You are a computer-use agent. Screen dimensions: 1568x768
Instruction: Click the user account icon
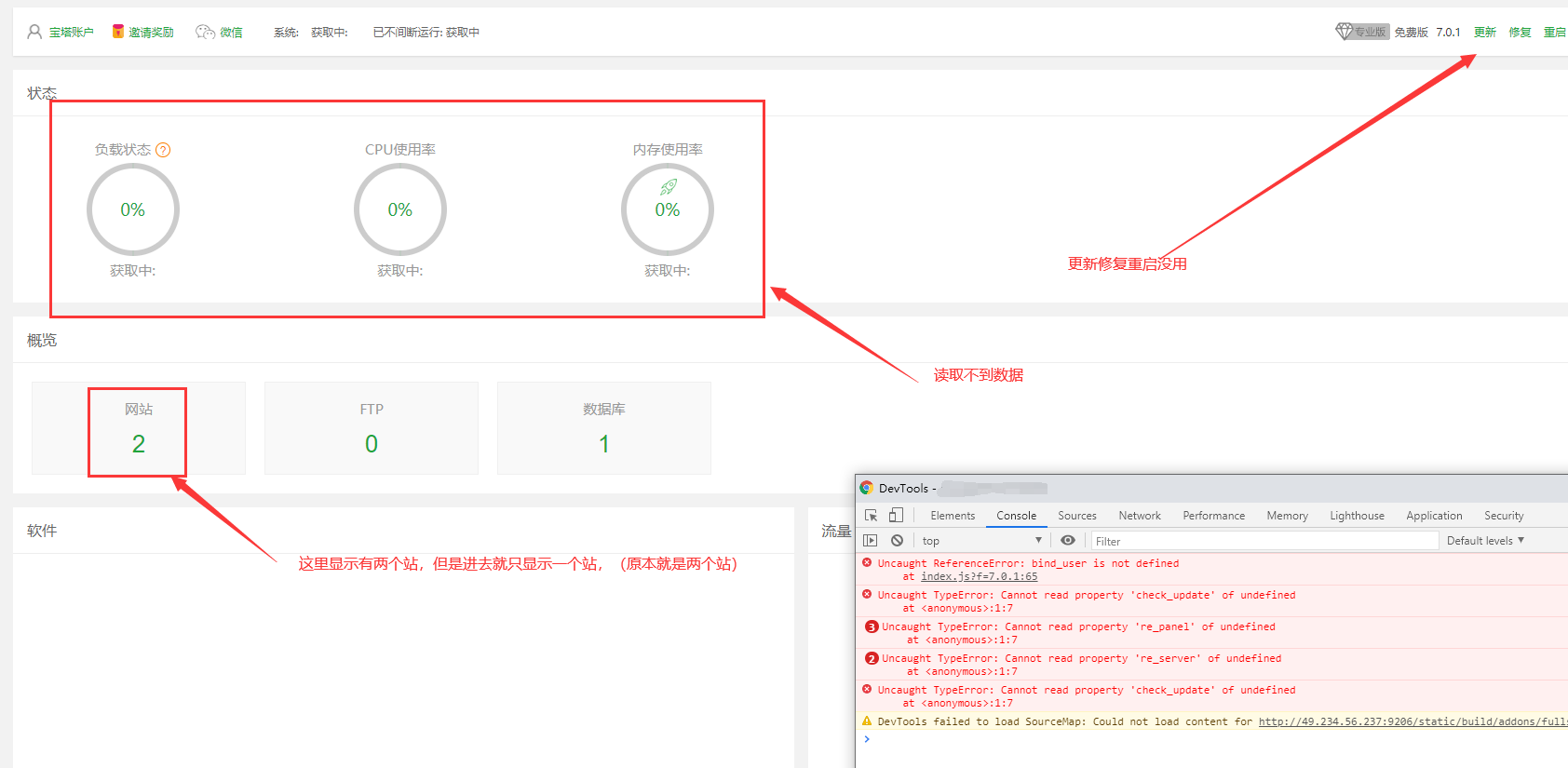click(34, 32)
